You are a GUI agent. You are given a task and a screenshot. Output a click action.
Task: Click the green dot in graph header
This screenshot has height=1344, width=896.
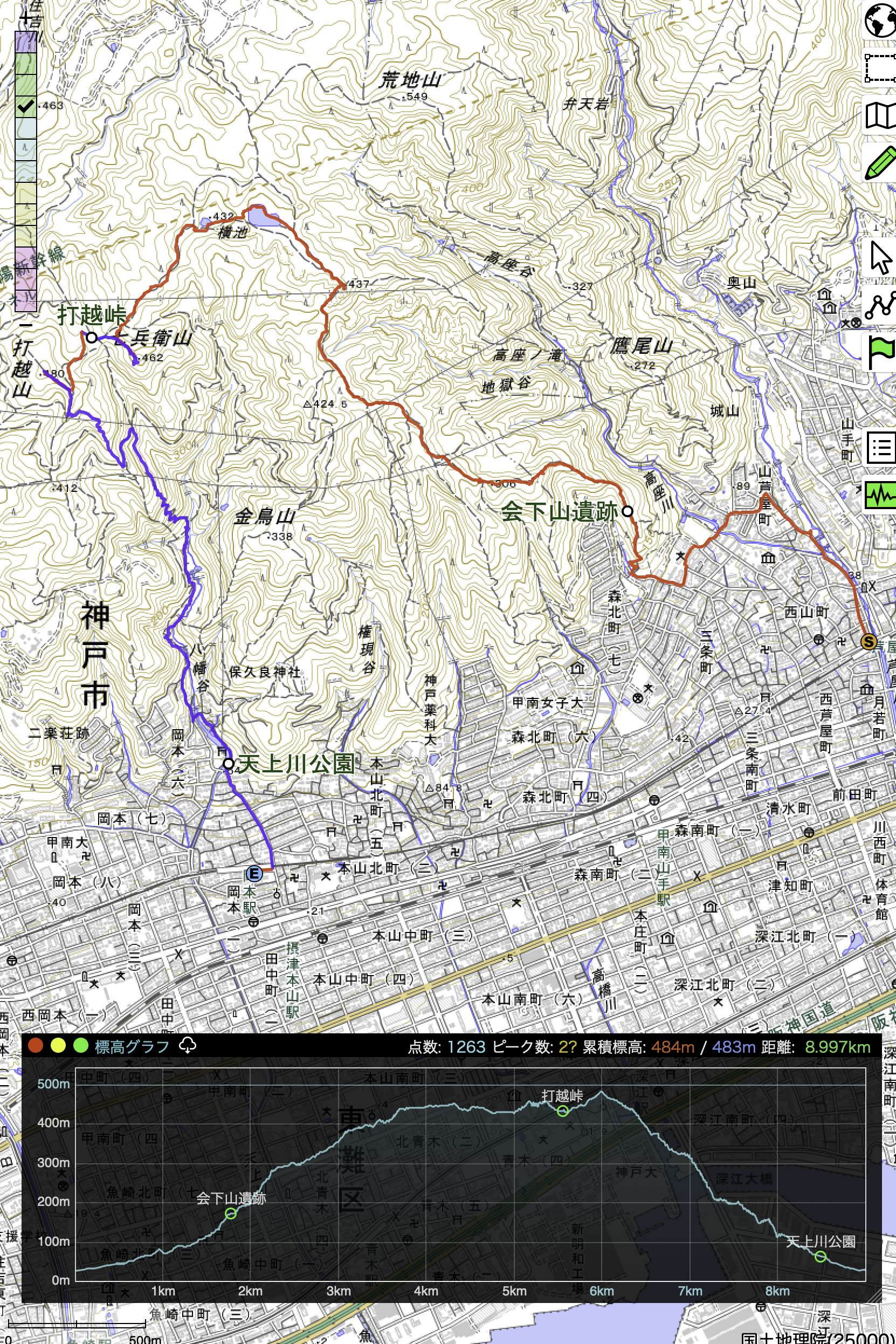[80, 1046]
